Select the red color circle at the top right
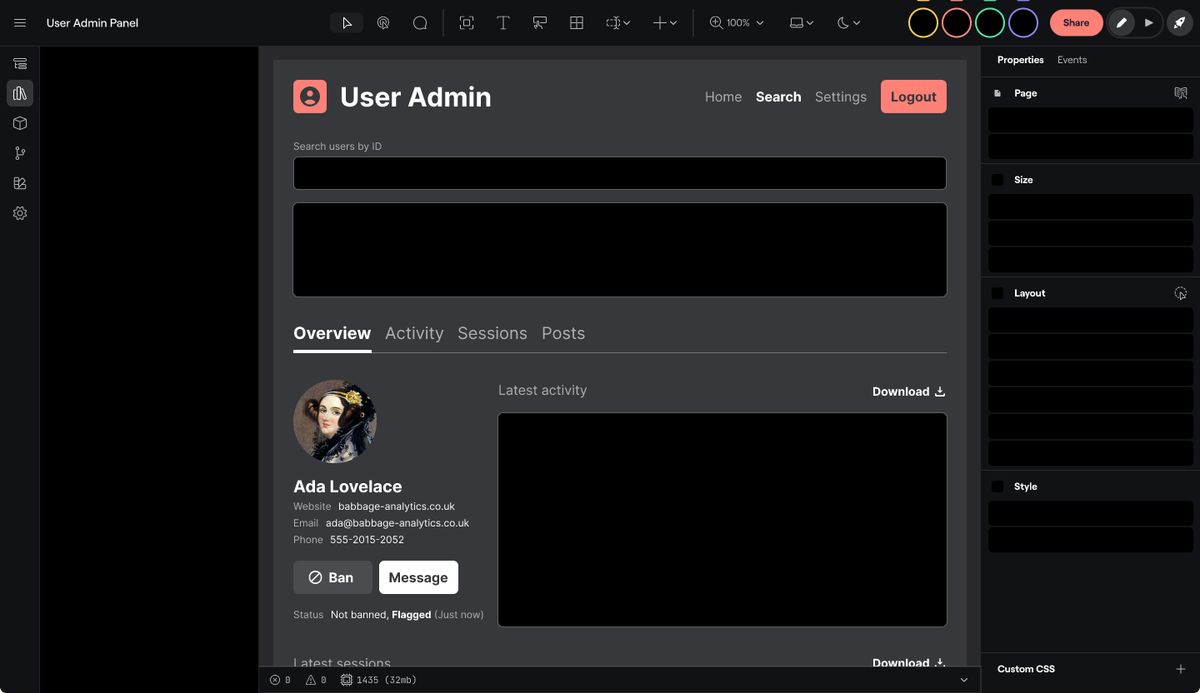Image resolution: width=1200 pixels, height=693 pixels. tap(955, 22)
